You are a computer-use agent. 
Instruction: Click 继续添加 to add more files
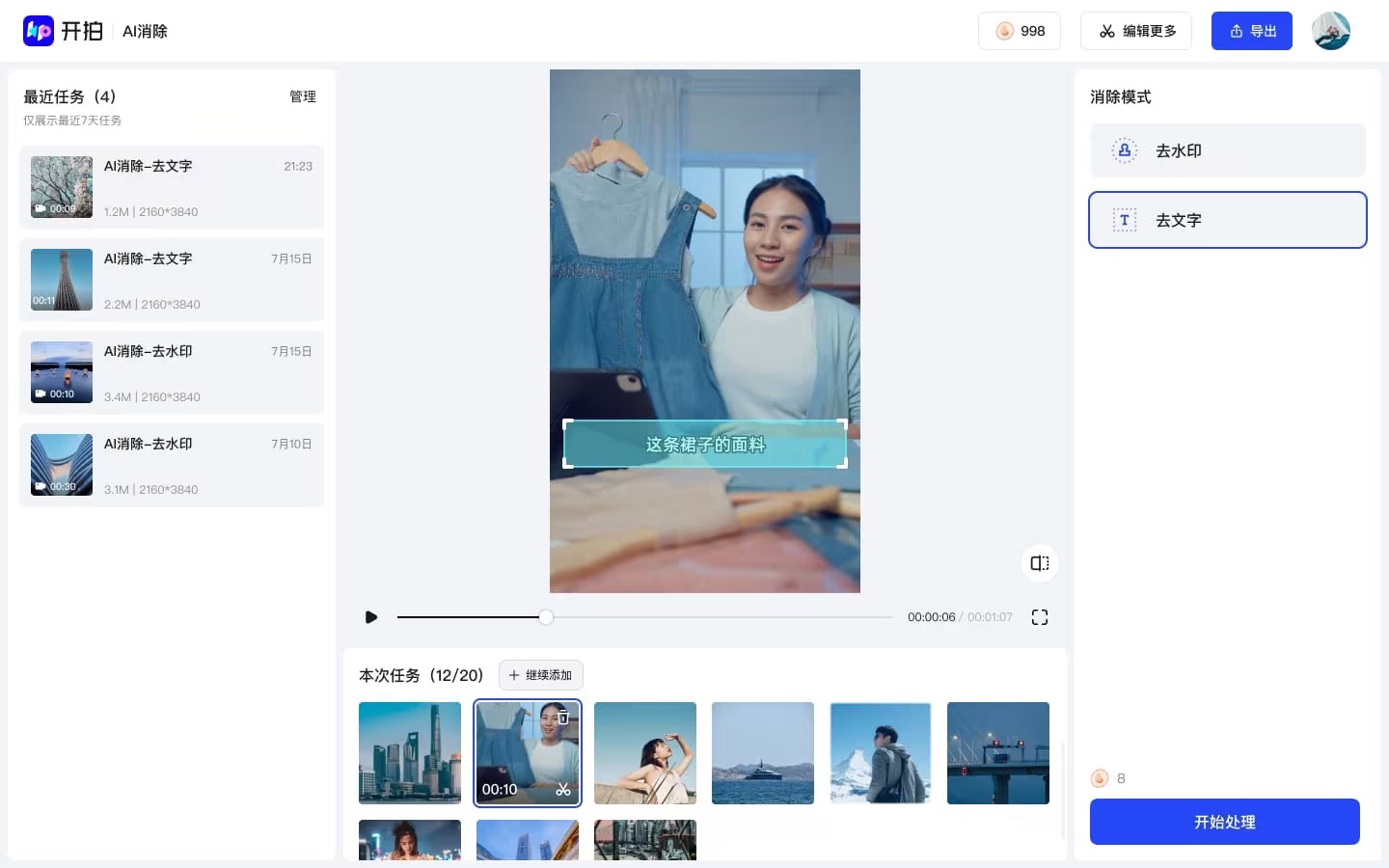[541, 675]
